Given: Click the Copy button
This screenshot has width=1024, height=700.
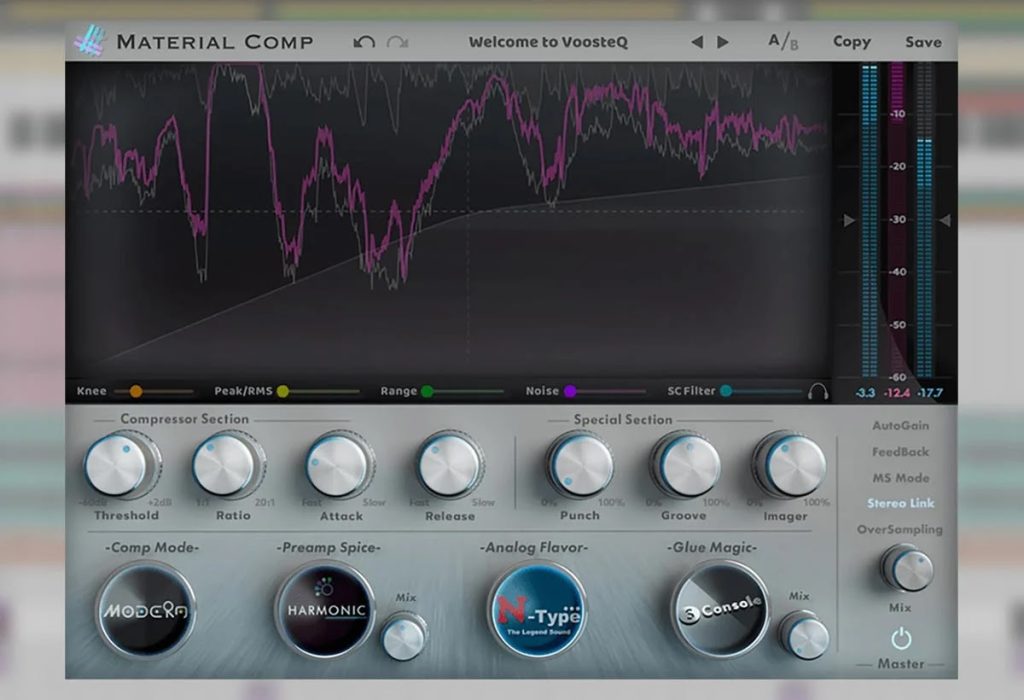Looking at the screenshot, I should (852, 42).
